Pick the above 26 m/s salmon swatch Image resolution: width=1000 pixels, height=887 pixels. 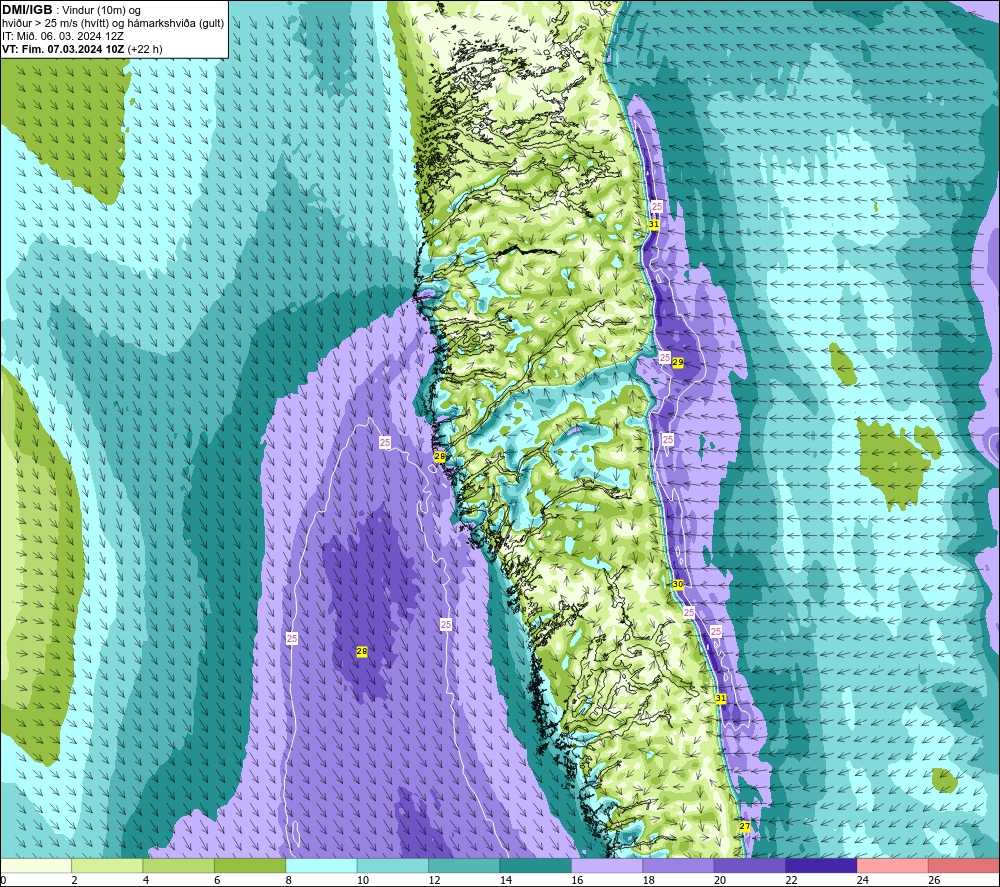point(964,865)
